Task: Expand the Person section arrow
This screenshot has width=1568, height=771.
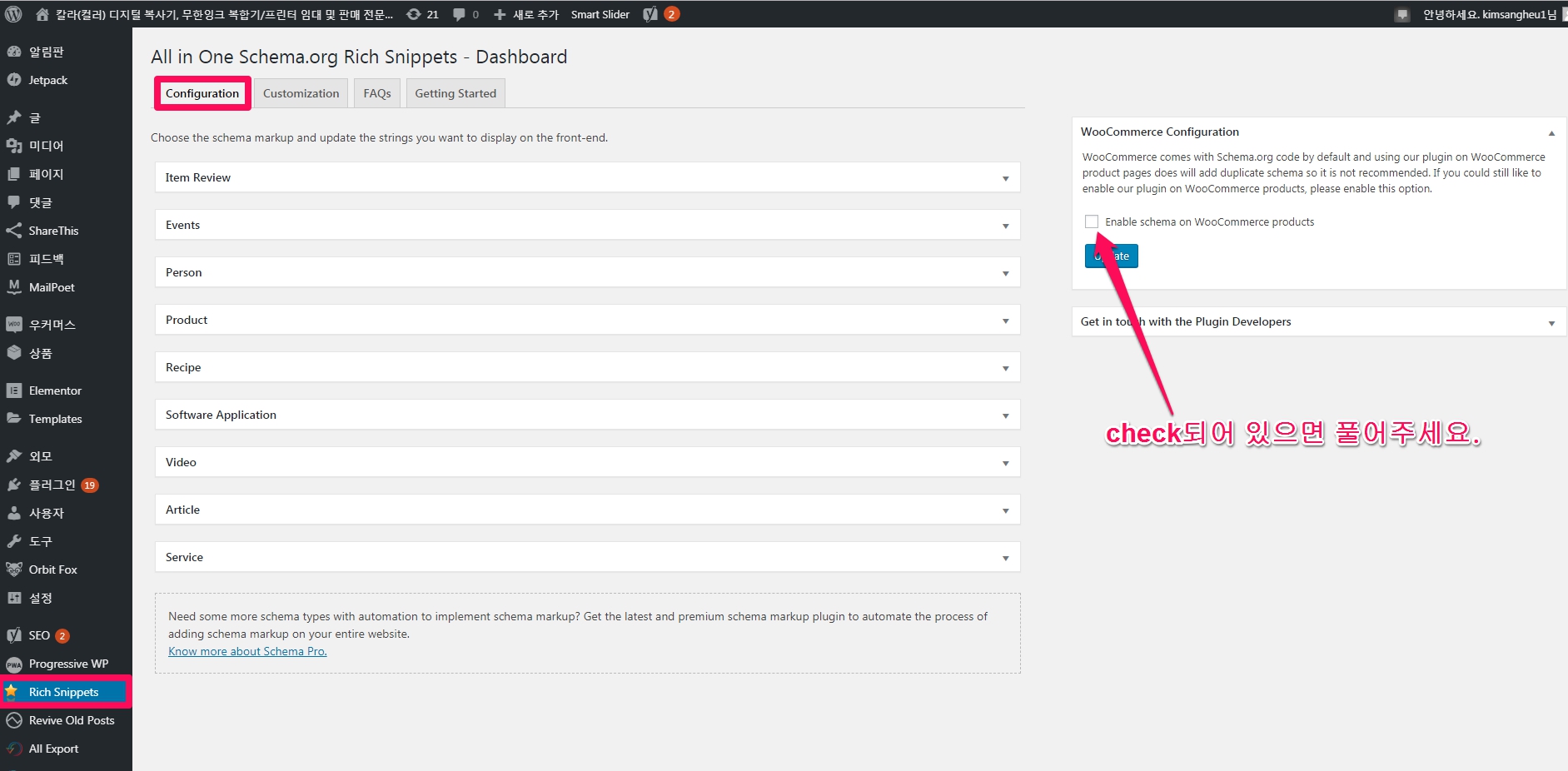Action: click(1005, 273)
